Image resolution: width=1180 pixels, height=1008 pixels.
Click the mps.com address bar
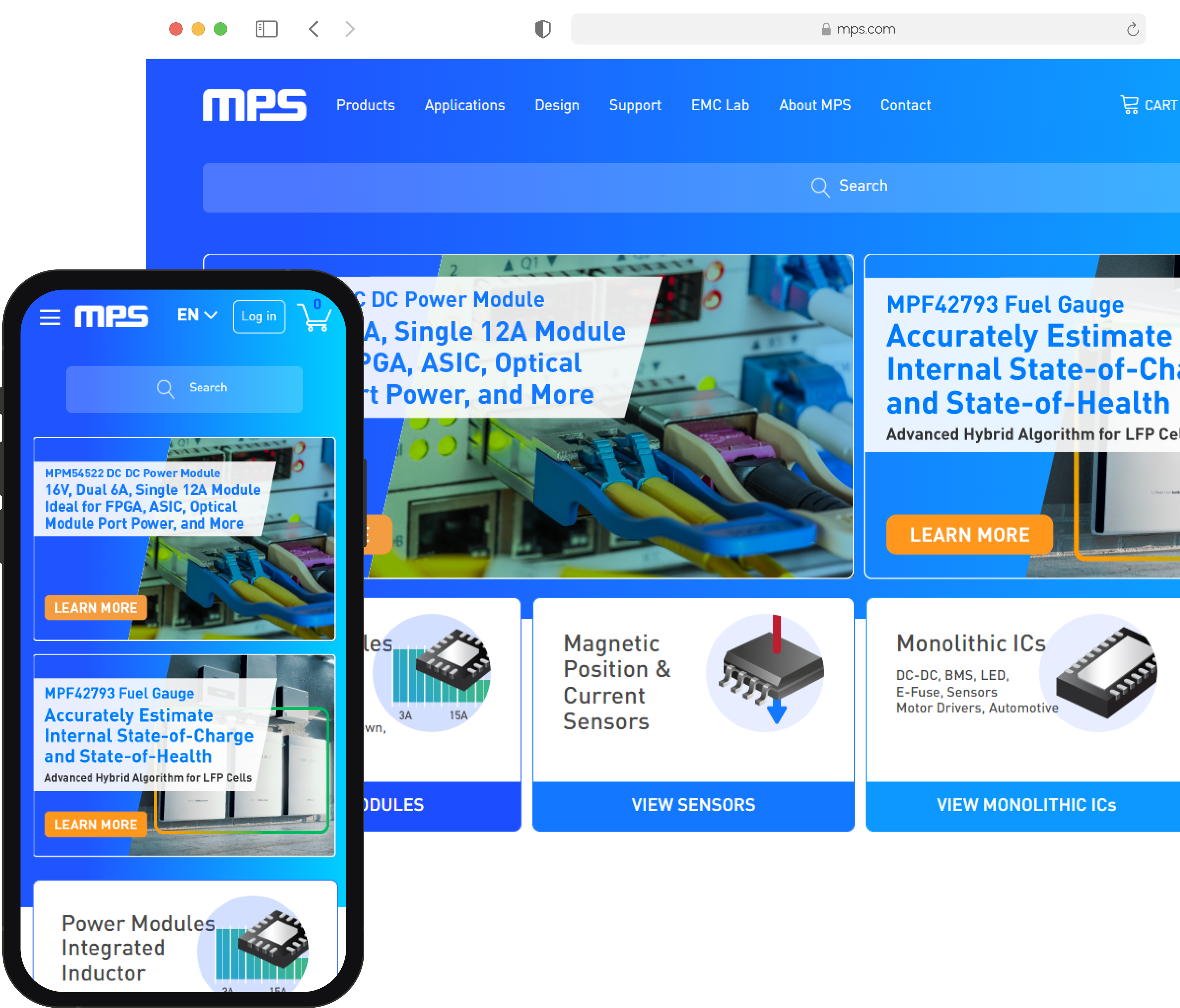(858, 29)
